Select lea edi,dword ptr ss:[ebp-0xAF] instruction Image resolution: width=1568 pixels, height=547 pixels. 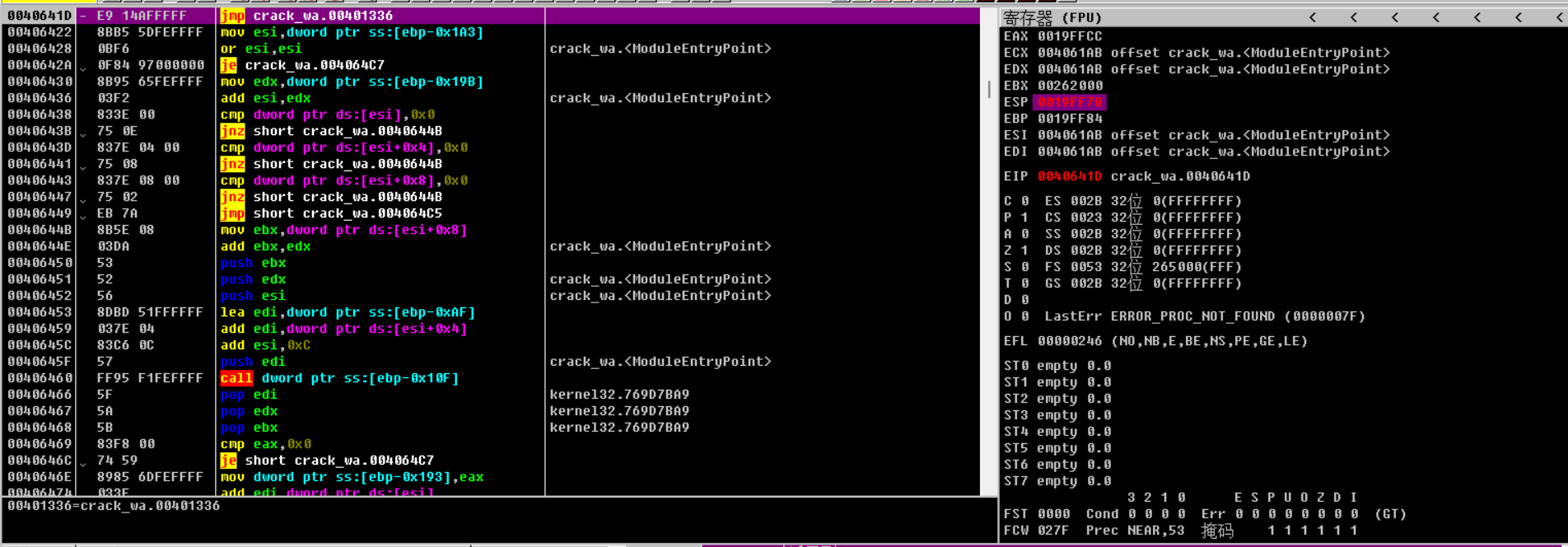348,312
